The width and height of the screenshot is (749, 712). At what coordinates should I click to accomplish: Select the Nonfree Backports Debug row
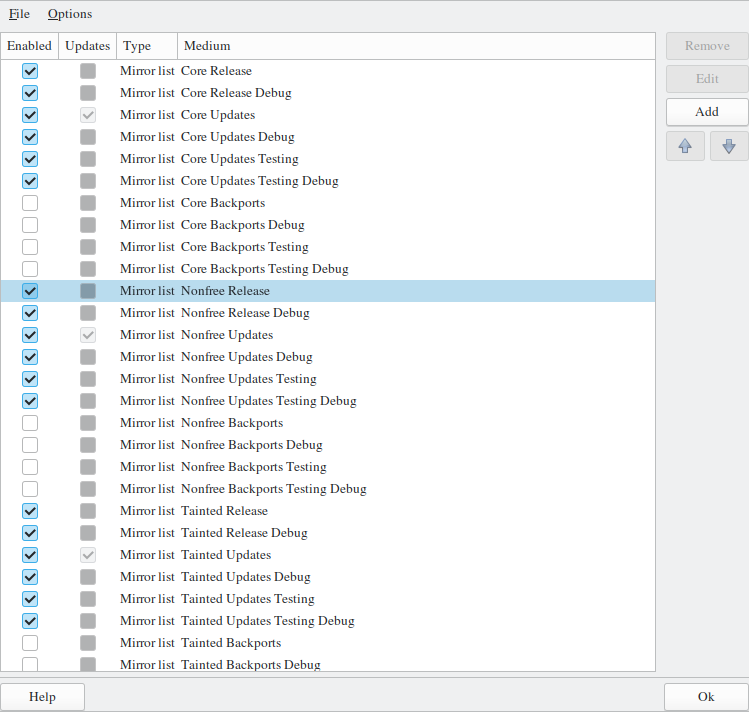tap(328, 445)
